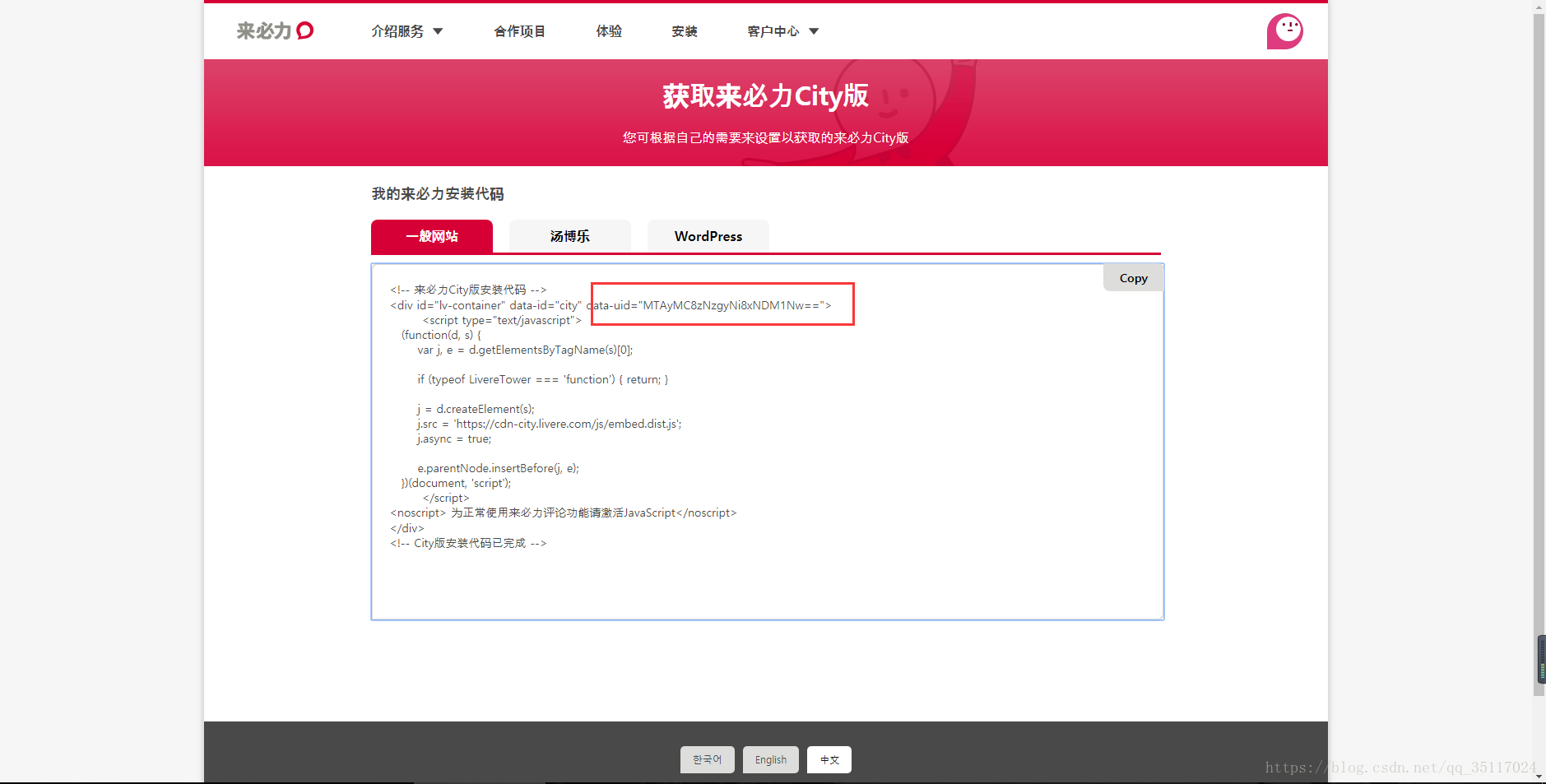Open the pink avatar profile icon

click(x=1284, y=31)
